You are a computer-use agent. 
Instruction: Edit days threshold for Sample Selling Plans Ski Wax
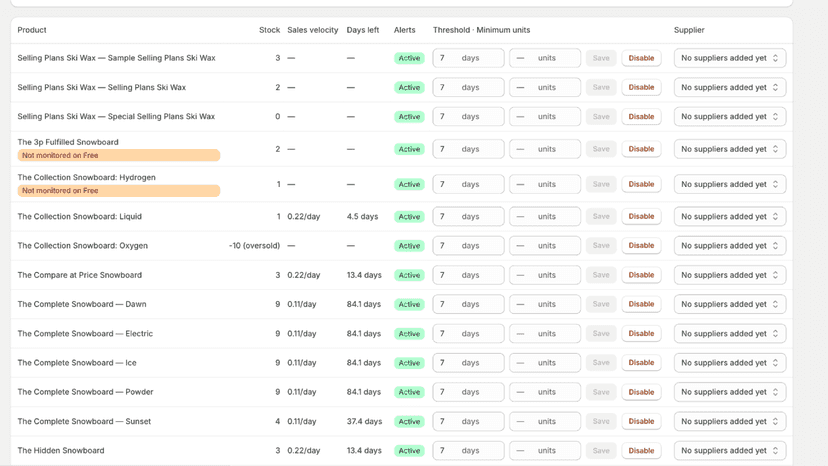point(468,58)
